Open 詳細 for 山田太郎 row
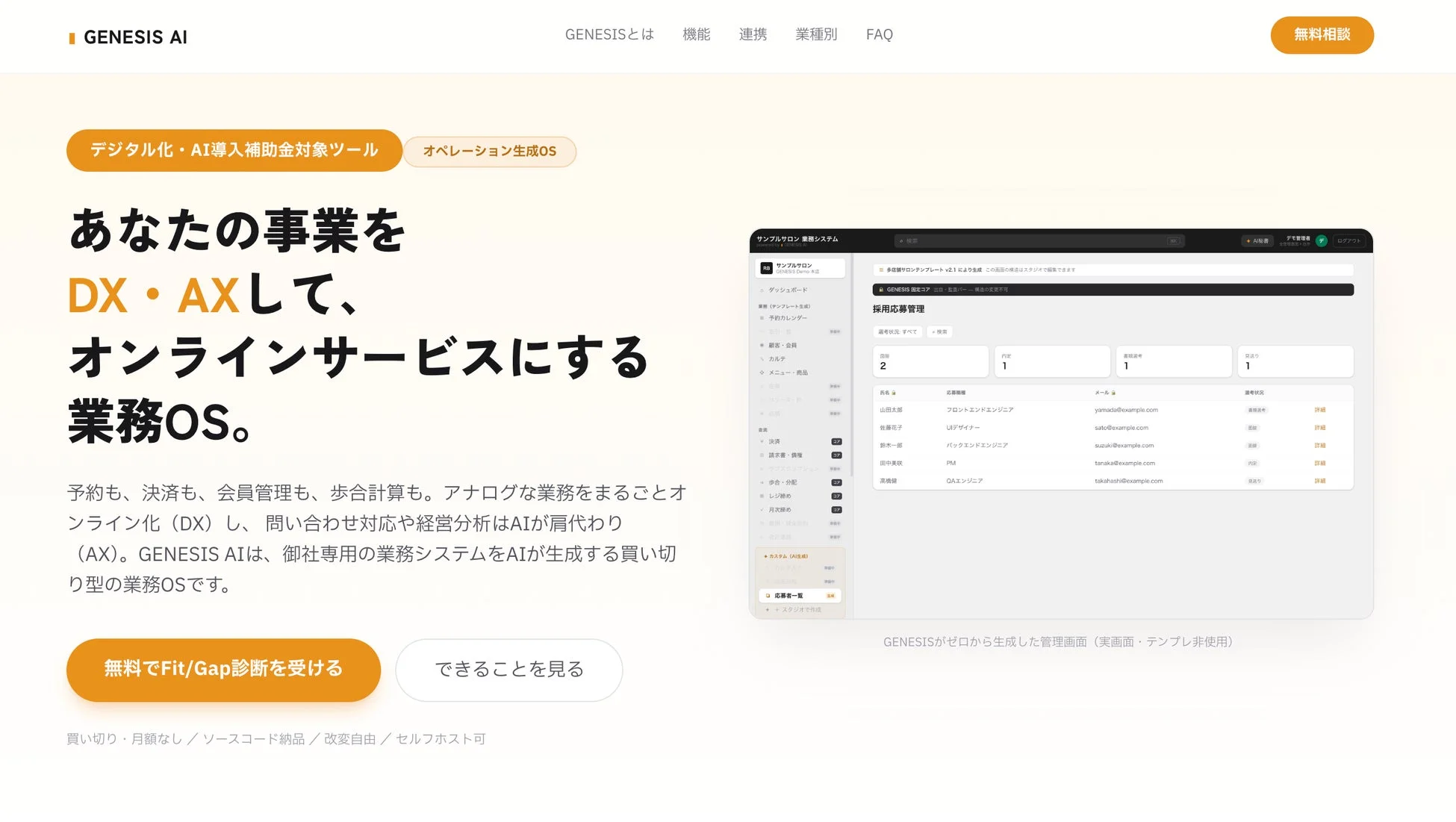1456x822 pixels. coord(1320,410)
